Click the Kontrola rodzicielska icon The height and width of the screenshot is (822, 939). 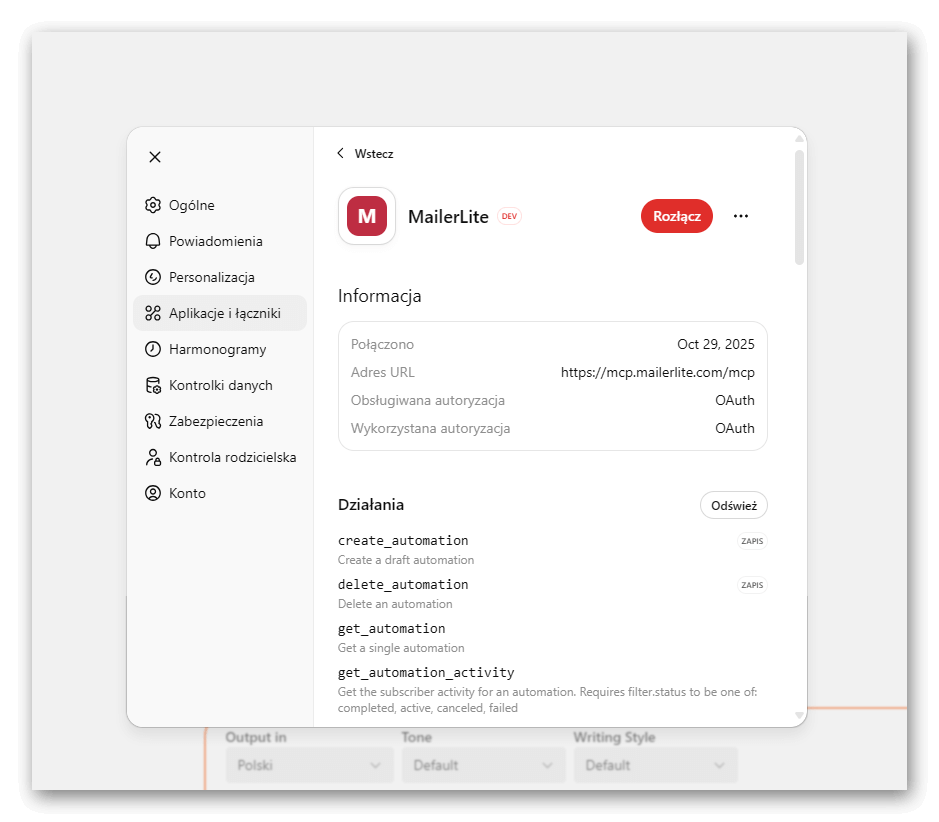point(153,457)
